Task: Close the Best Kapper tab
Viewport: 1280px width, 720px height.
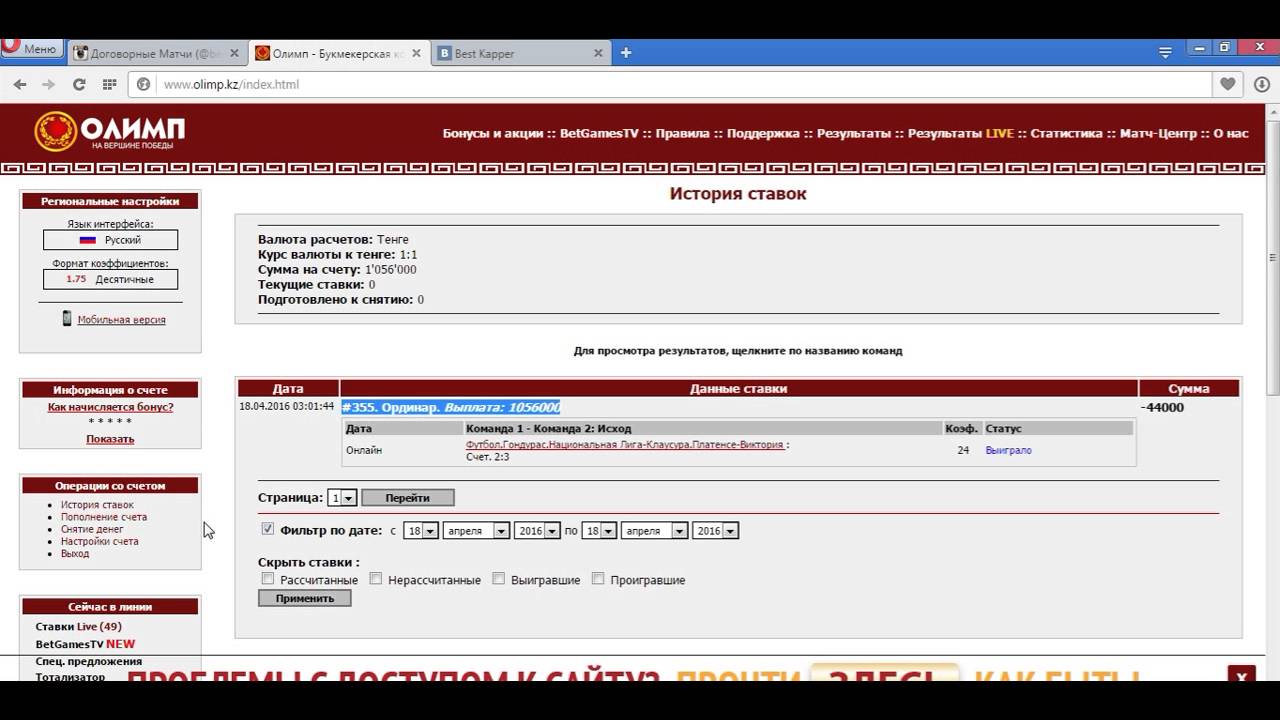Action: pos(598,53)
